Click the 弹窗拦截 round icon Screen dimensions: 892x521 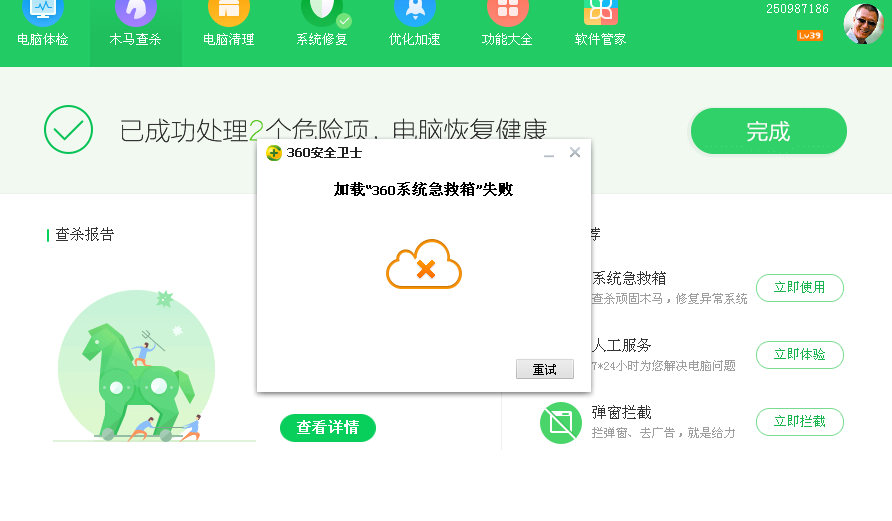click(x=561, y=423)
